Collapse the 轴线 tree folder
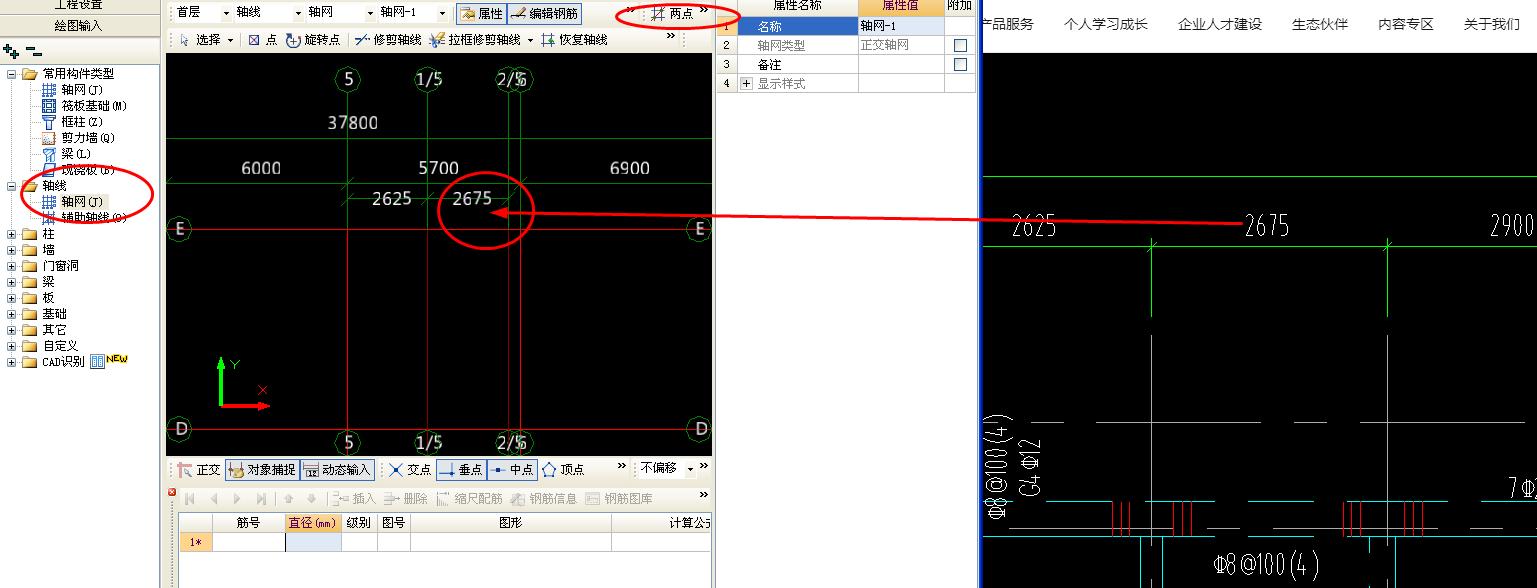This screenshot has height=588, width=1537. [x=12, y=186]
